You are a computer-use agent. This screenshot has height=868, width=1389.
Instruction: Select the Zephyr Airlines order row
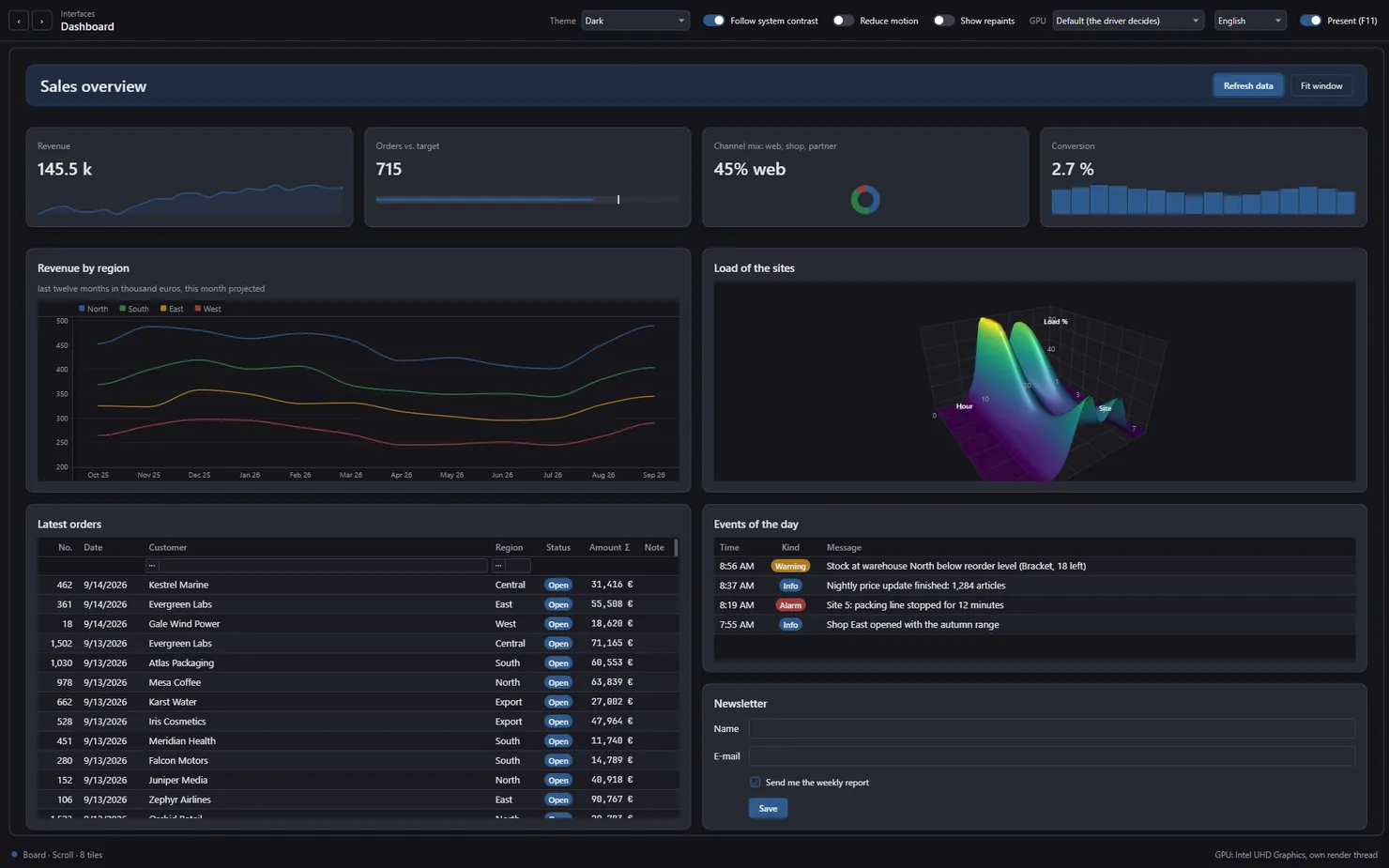(x=357, y=799)
